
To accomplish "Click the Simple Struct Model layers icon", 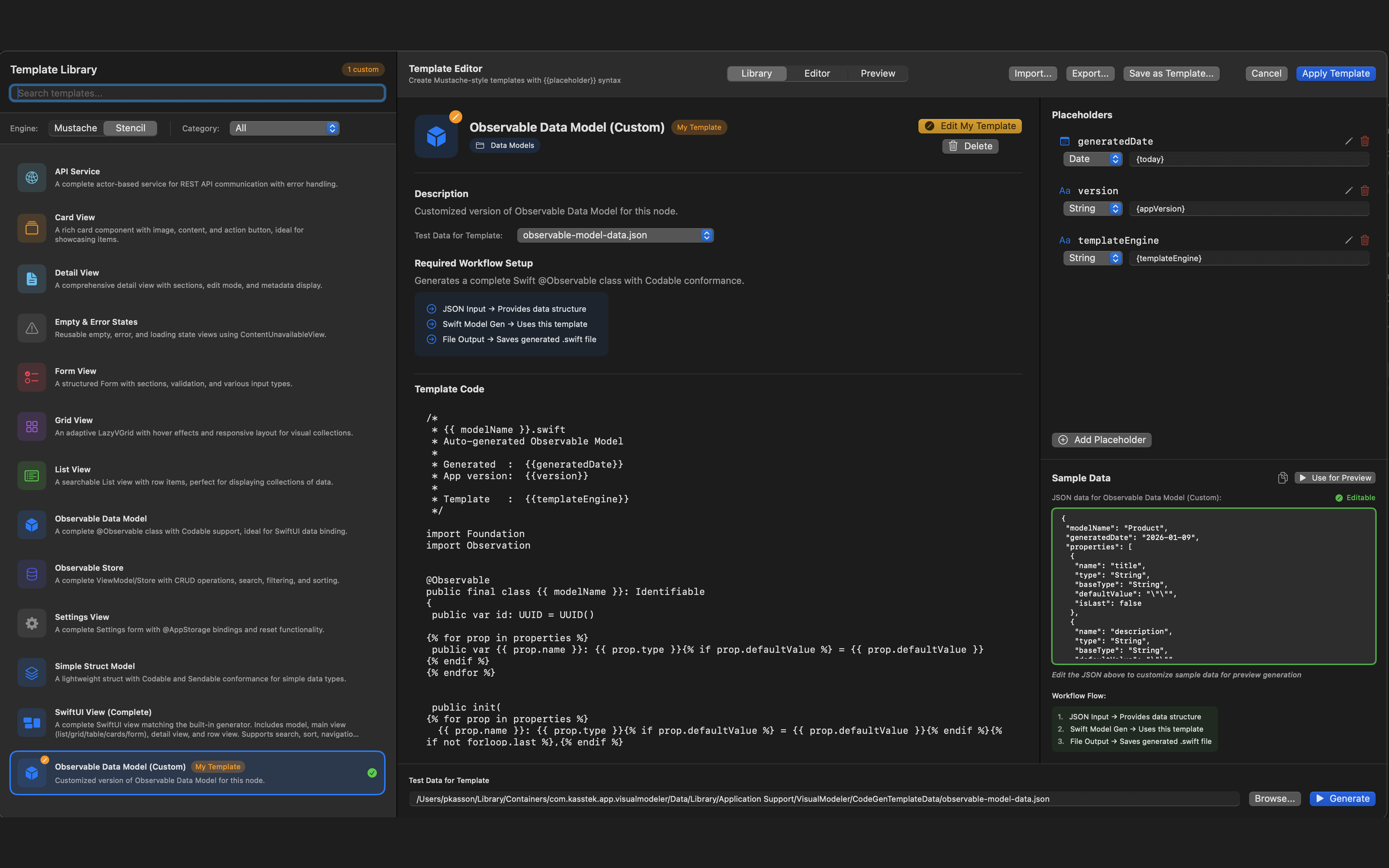I will click(x=31, y=672).
